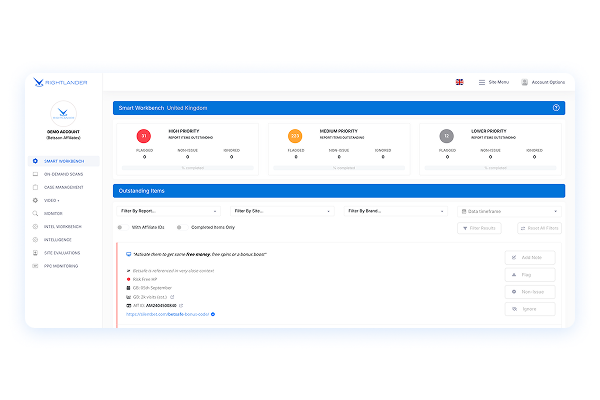Toggle the Completed Items Only option
The height and width of the screenshot is (400, 600).
pyautogui.click(x=178, y=228)
